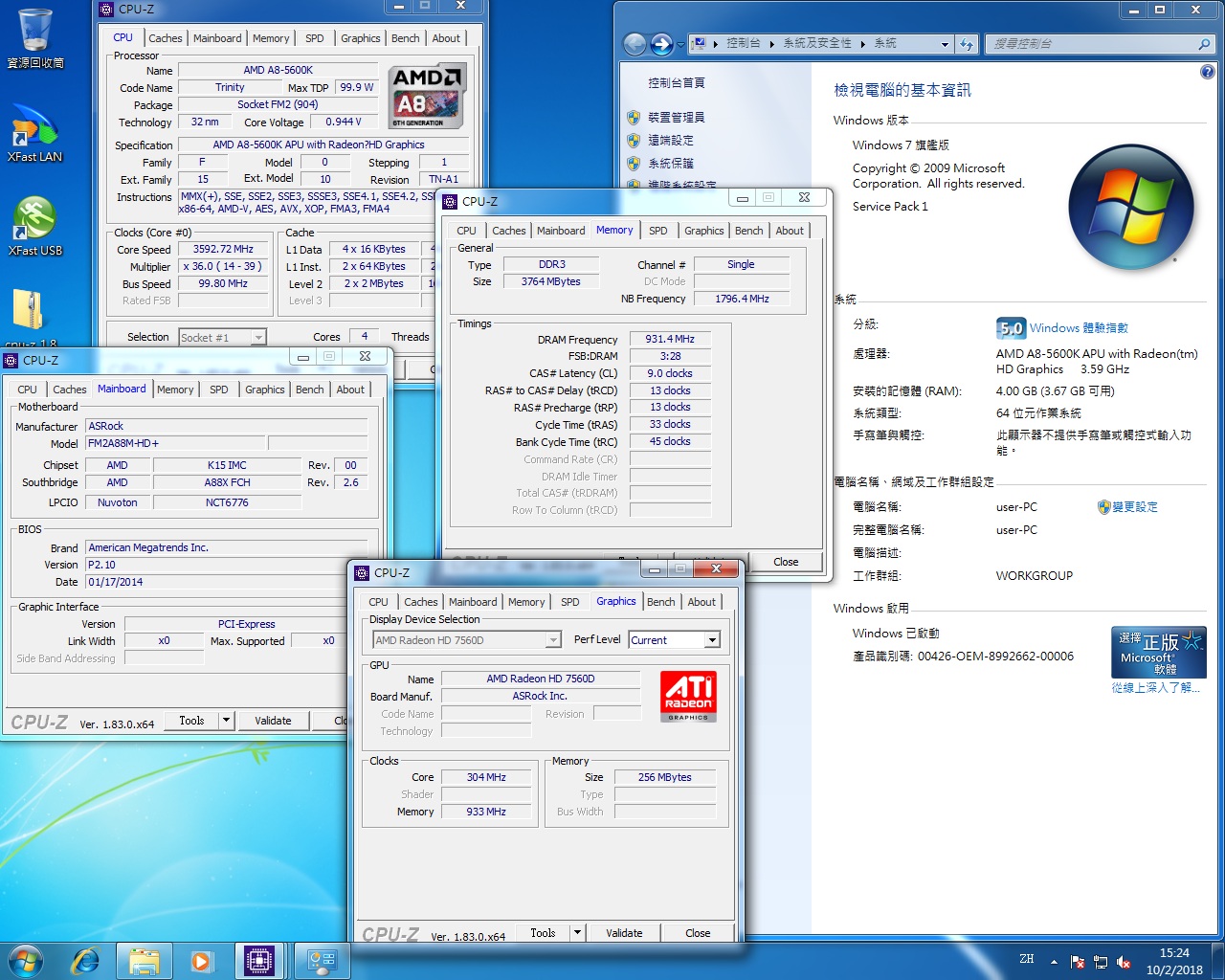Open Tools dropdown arrow in Graphics window
The image size is (1225, 980).
577,933
